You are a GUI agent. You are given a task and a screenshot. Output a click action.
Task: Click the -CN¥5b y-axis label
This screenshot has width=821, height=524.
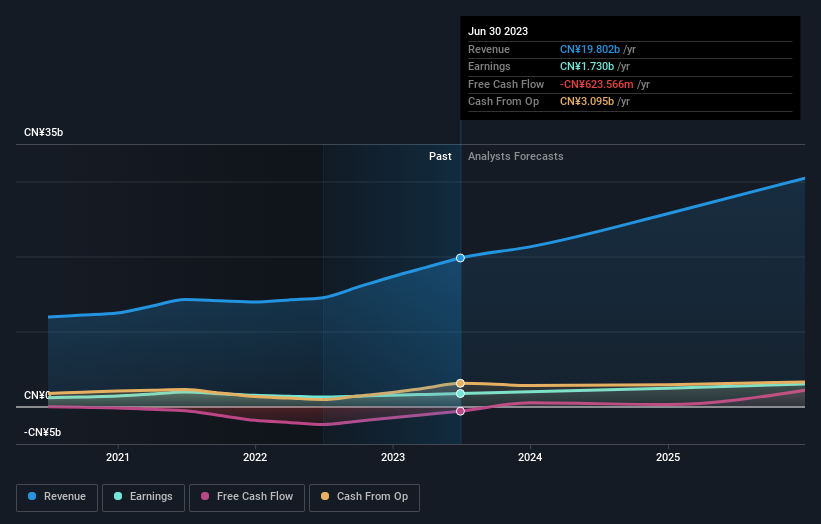(42, 432)
